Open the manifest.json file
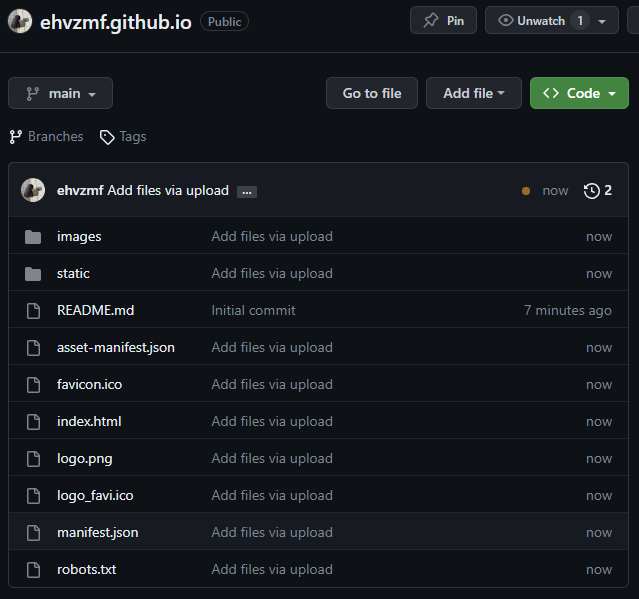Image resolution: width=639 pixels, height=599 pixels. coord(97,533)
